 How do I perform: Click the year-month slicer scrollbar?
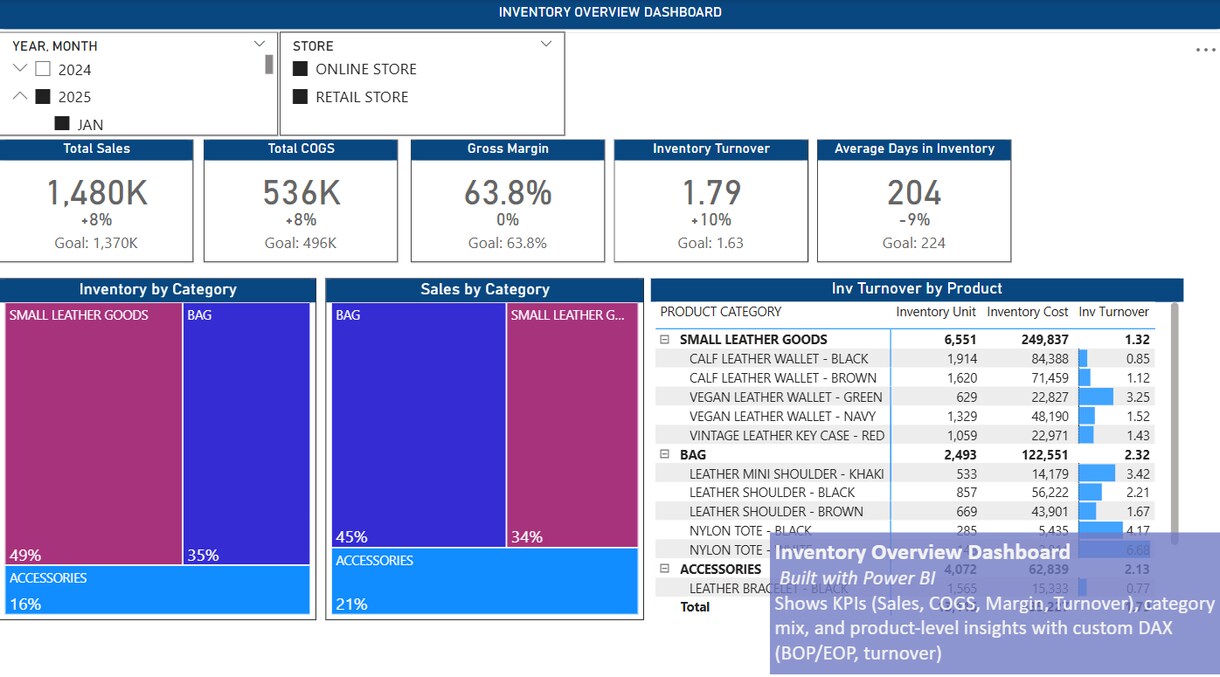coord(268,65)
